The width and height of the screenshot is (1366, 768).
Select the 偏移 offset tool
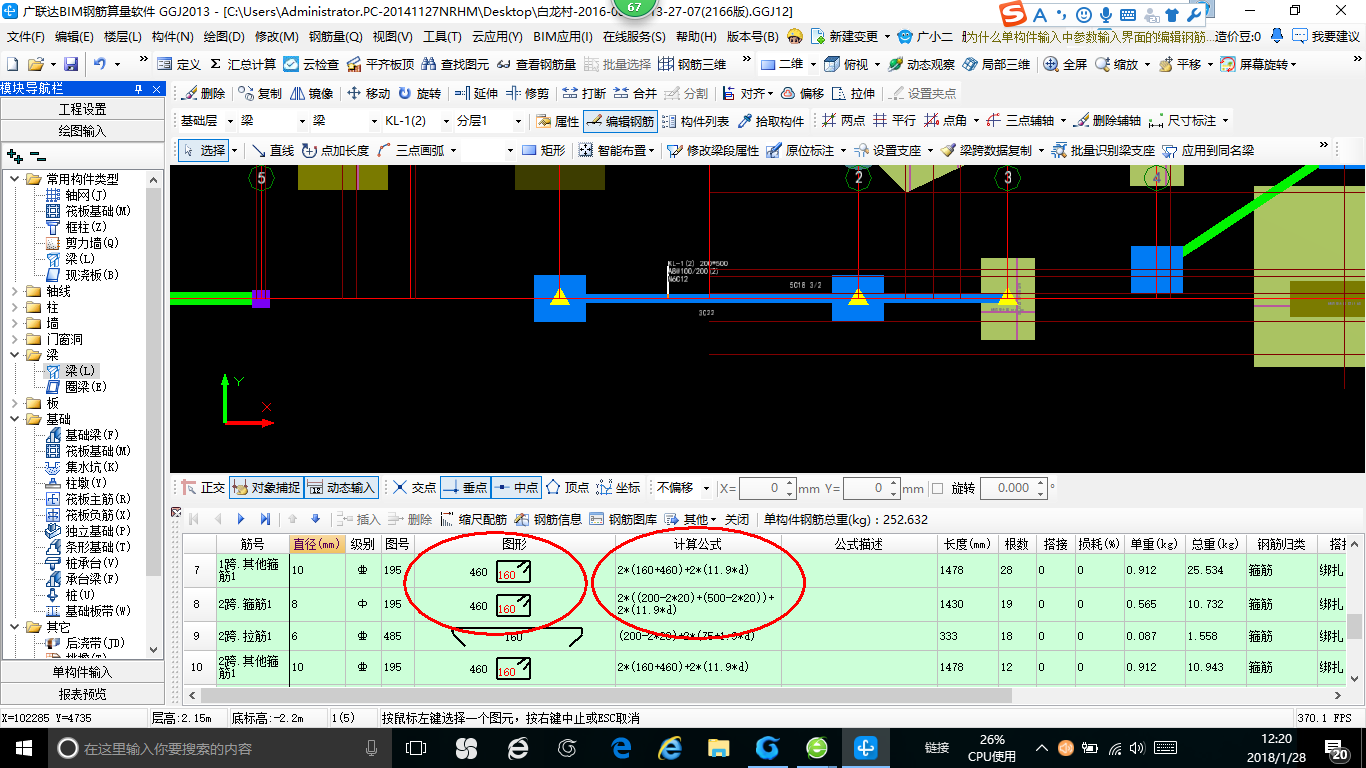tap(801, 93)
